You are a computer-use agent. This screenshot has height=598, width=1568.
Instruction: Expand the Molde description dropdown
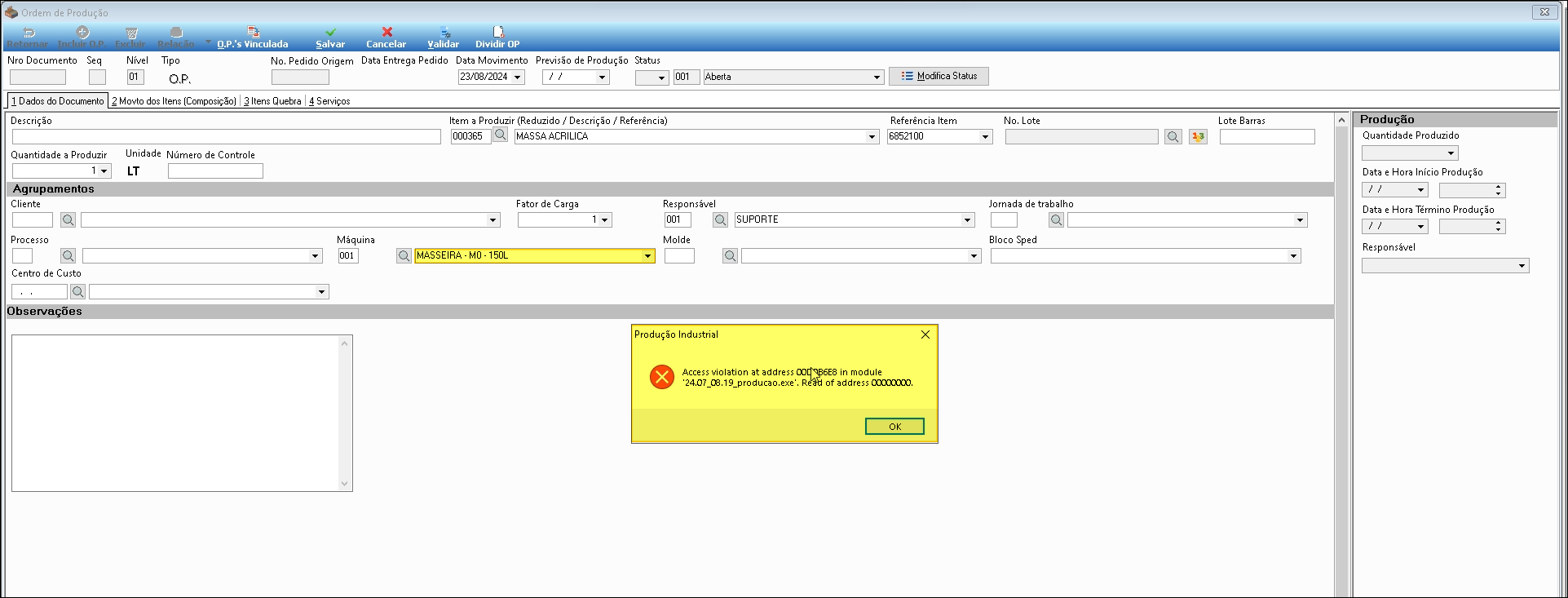[974, 256]
